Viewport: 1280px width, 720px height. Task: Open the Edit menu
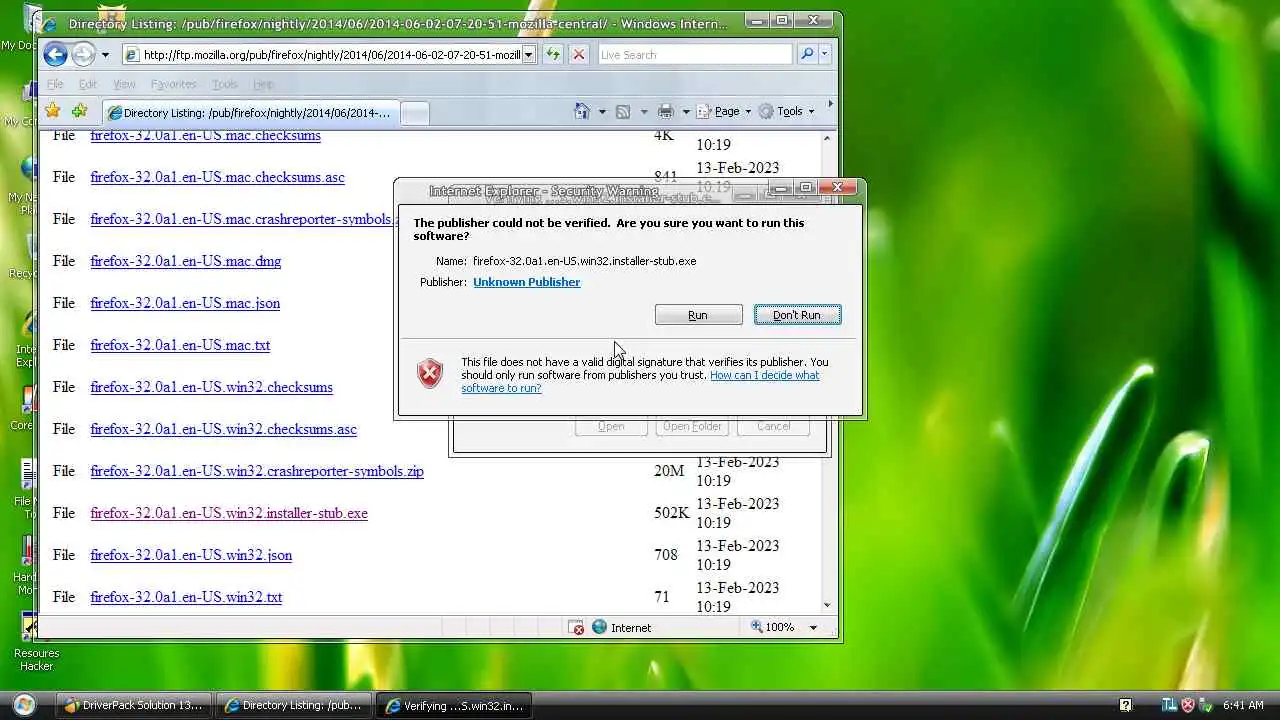(x=88, y=84)
